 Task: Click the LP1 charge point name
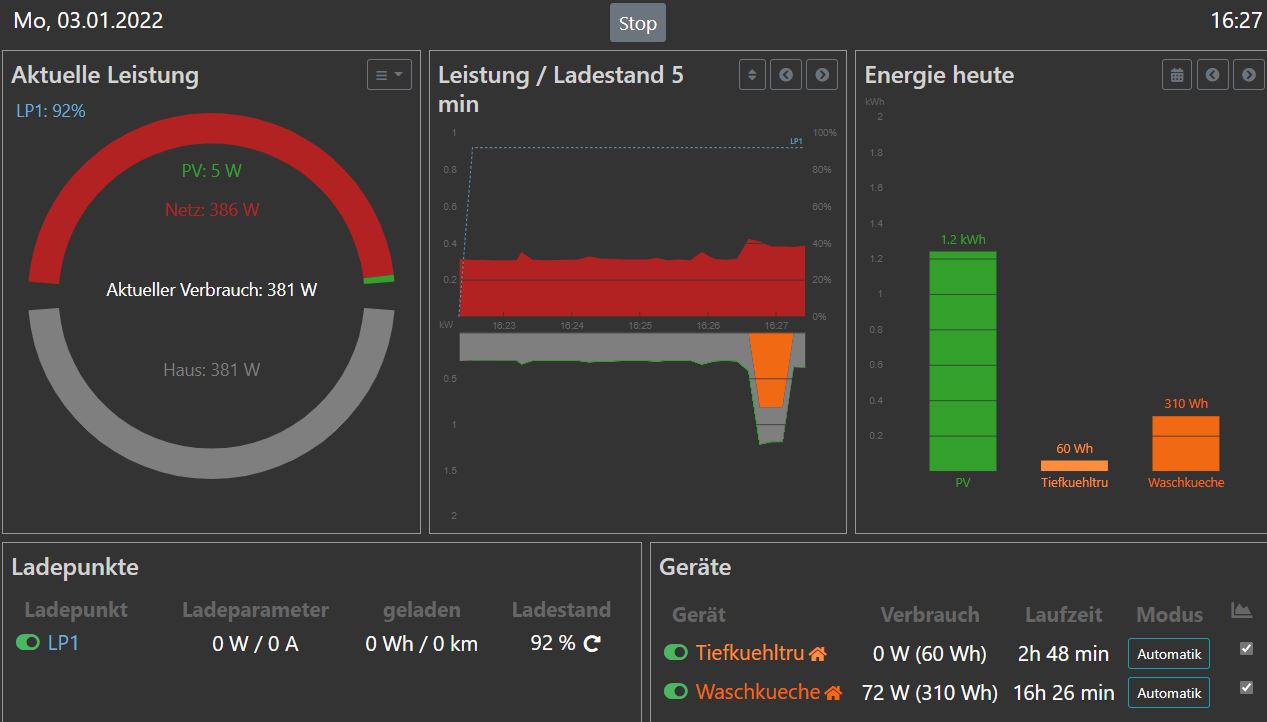(63, 643)
